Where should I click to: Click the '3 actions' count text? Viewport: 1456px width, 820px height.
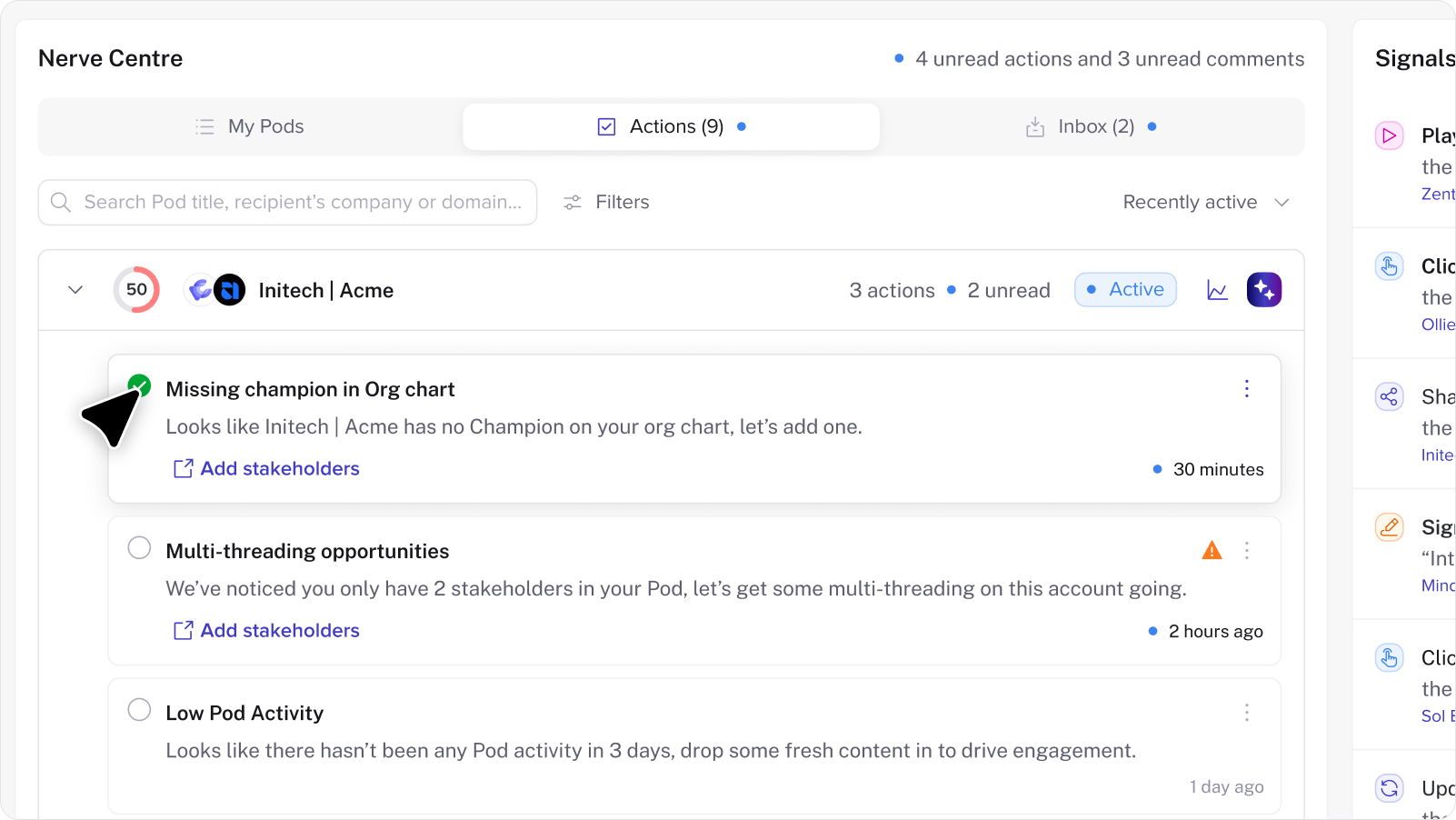click(892, 290)
